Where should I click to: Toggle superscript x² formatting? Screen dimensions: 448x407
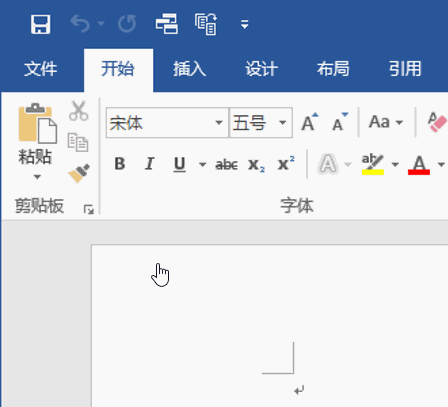click(x=286, y=163)
